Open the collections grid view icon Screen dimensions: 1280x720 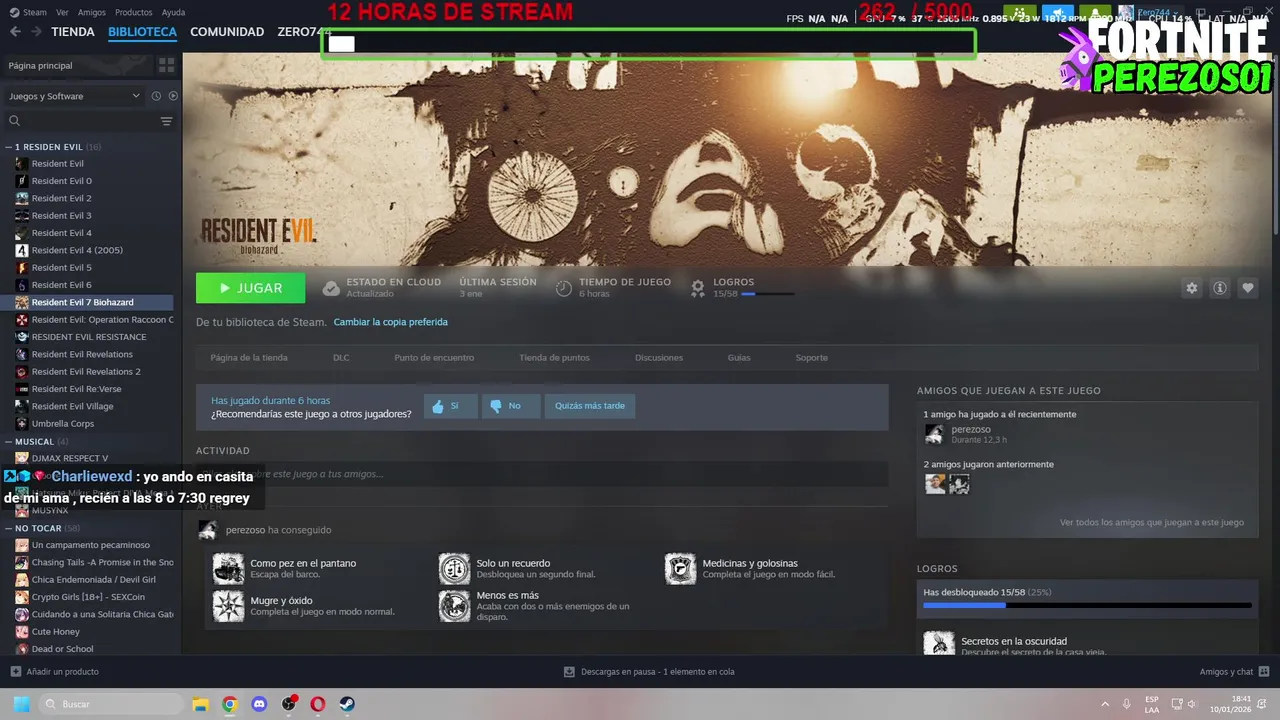(x=166, y=65)
